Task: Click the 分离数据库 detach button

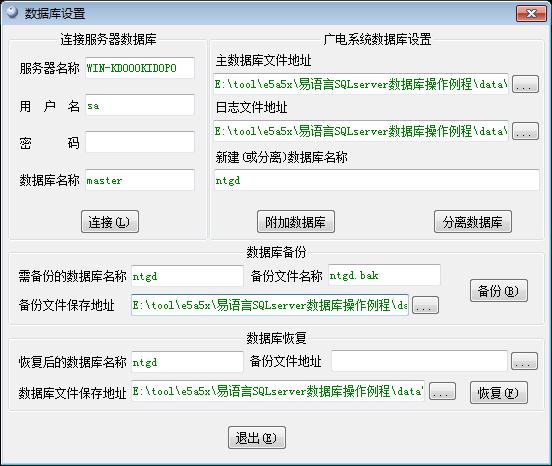Action: click(x=473, y=222)
